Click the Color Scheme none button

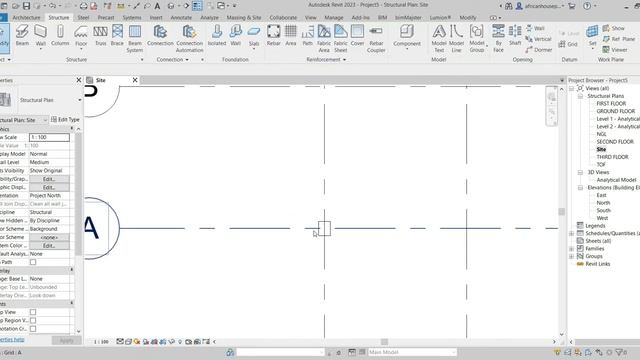pyautogui.click(x=49, y=237)
